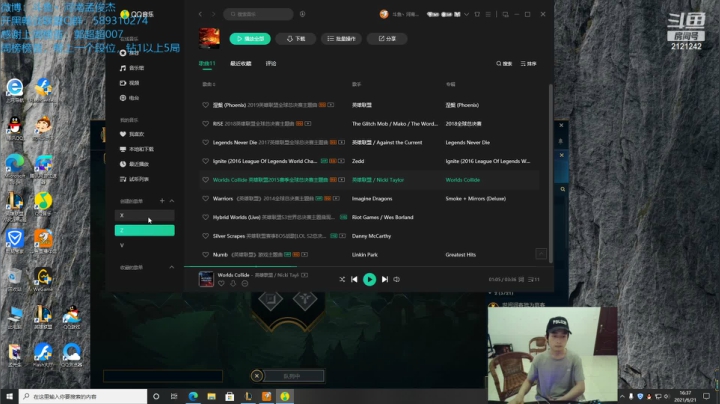The width and height of the screenshot is (720, 404).
Task: Select playlist V in the sidebar
Action: pos(144,245)
